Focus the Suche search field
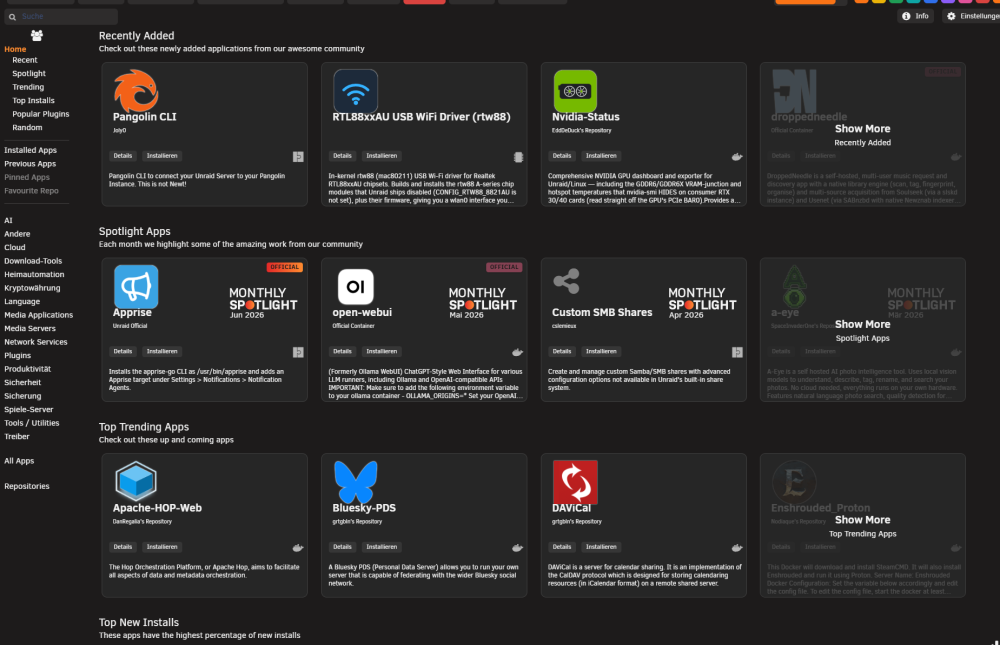1000x645 pixels. [x=61, y=17]
